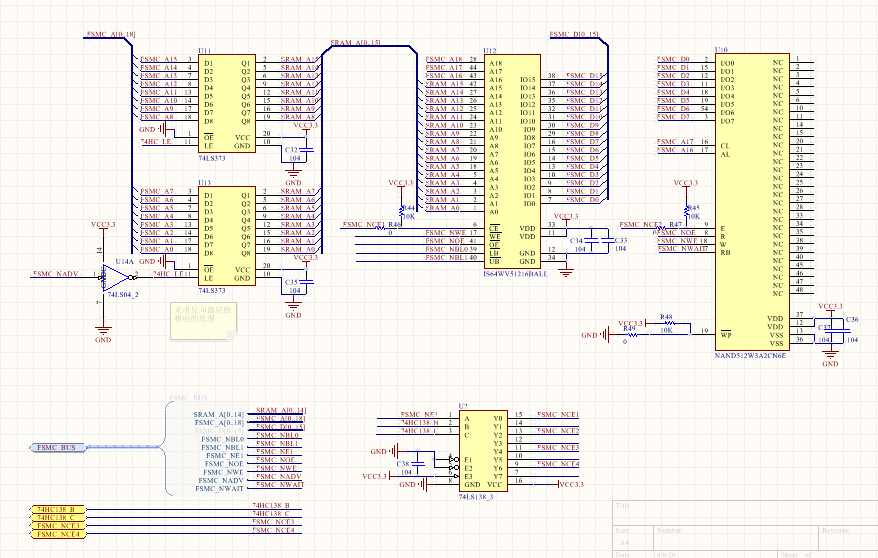Click the FSMC_BUS harness port
This screenshot has width=878, height=558.
tap(59, 447)
